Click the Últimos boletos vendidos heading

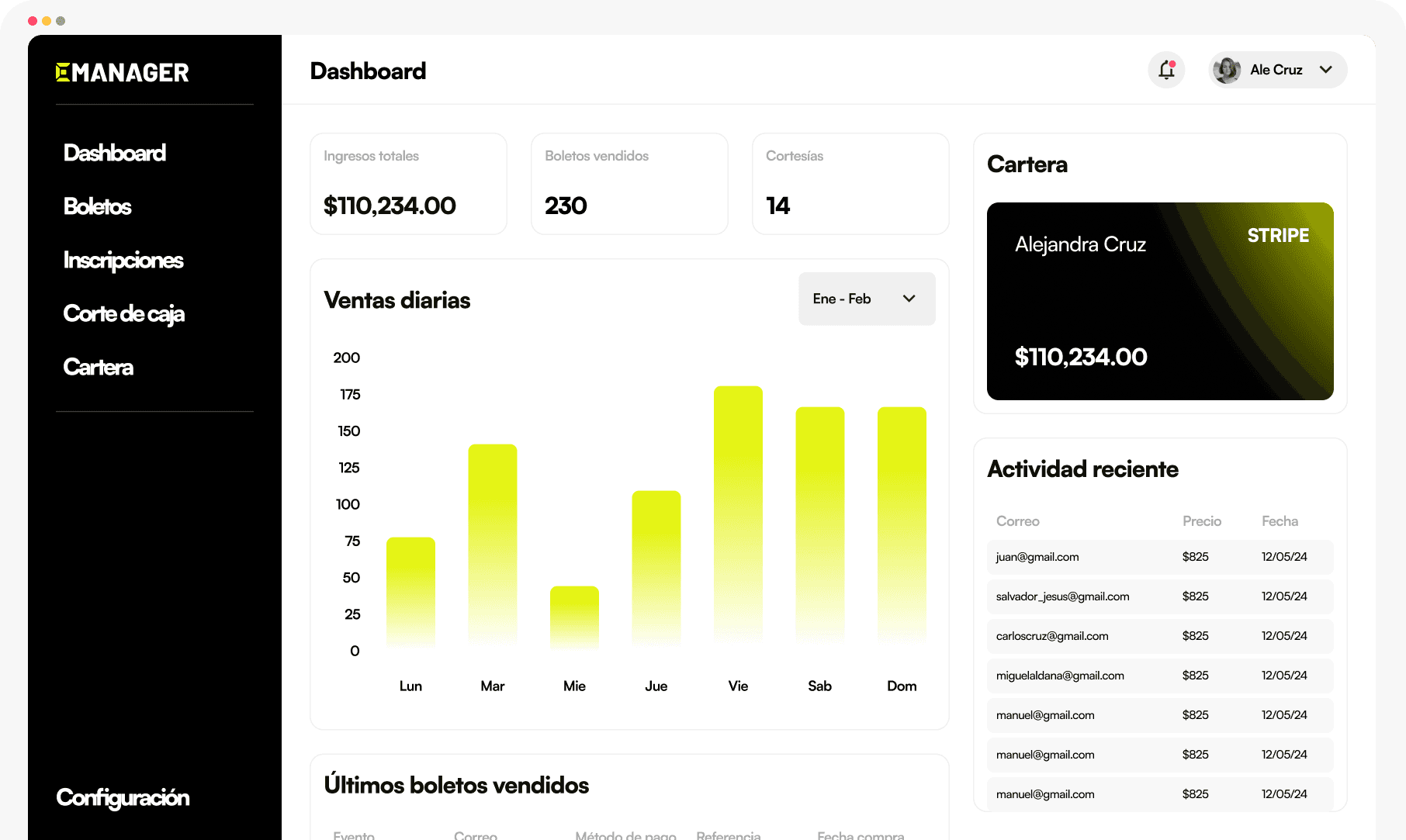456,784
